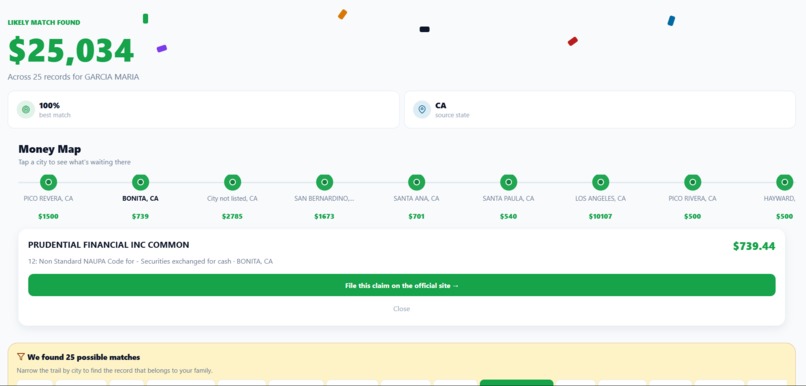The height and width of the screenshot is (386, 806).
Task: Click the PRUDENTIAL FINANCIAL INC COMMON title
Action: 108,245
